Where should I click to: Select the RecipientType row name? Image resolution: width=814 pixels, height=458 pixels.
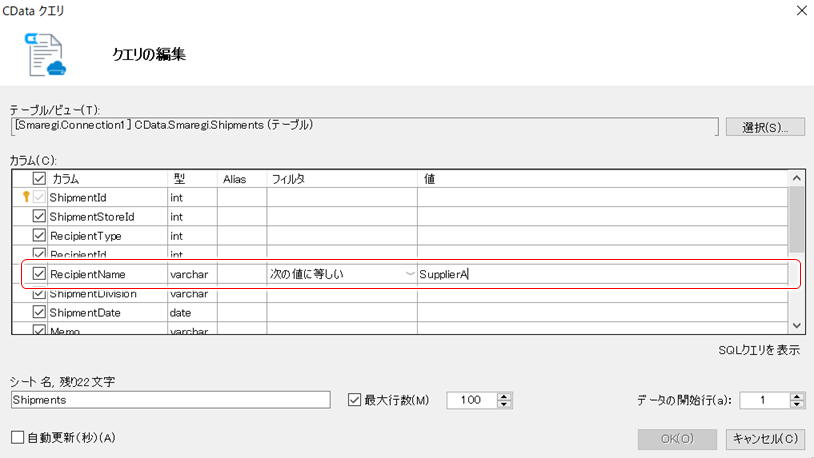[x=86, y=236]
